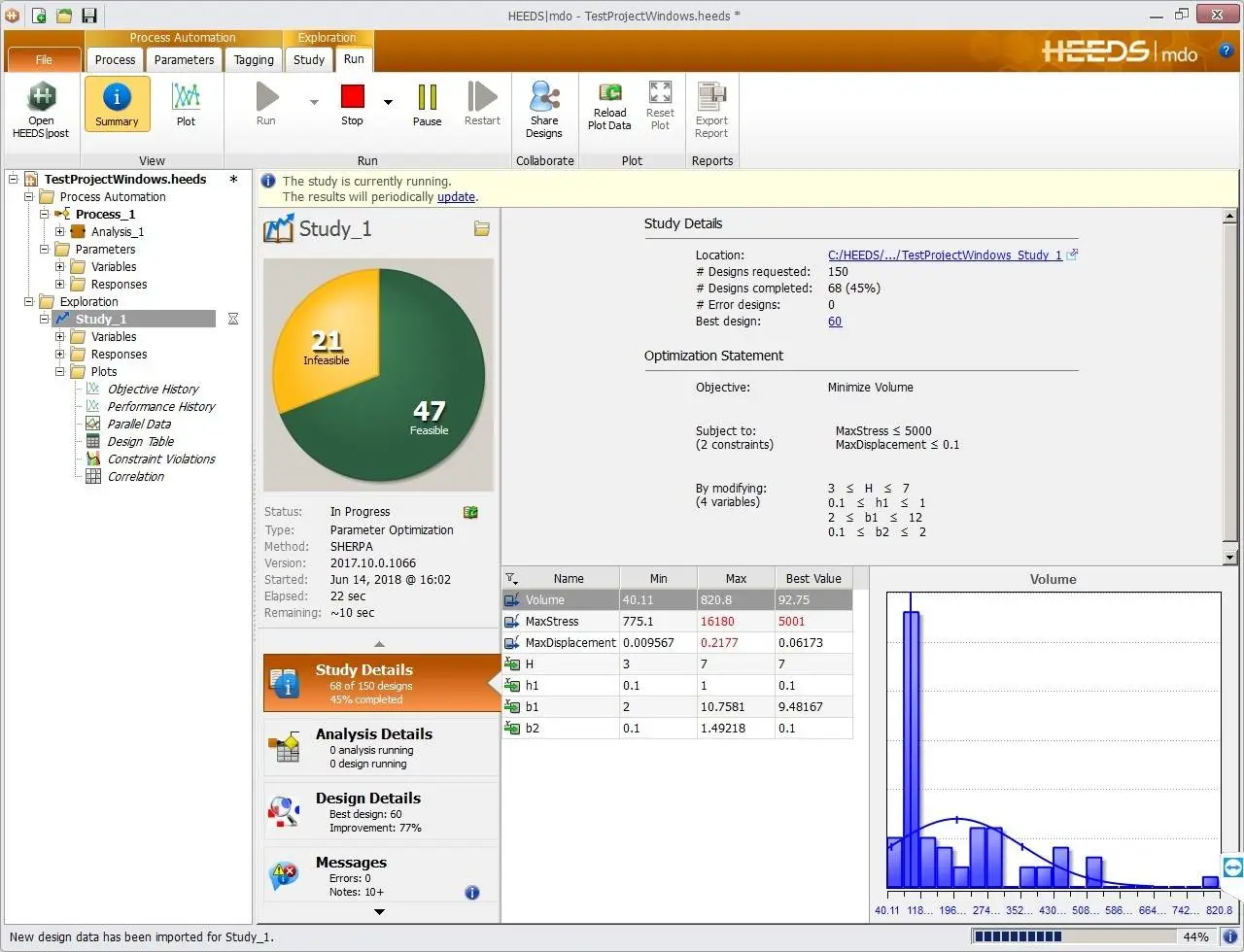Collapse the Exploration tree node
The height and width of the screenshot is (952, 1244).
pos(28,302)
